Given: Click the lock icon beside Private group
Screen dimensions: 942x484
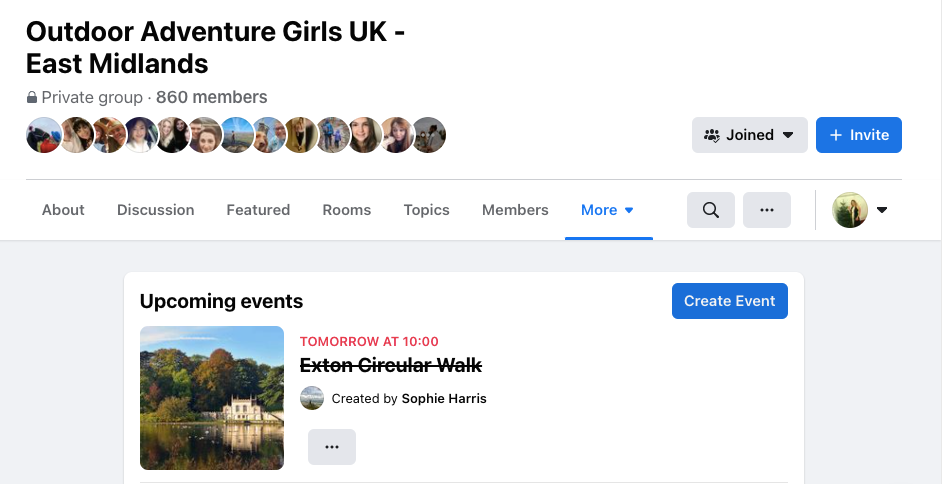Looking at the screenshot, I should (32, 97).
